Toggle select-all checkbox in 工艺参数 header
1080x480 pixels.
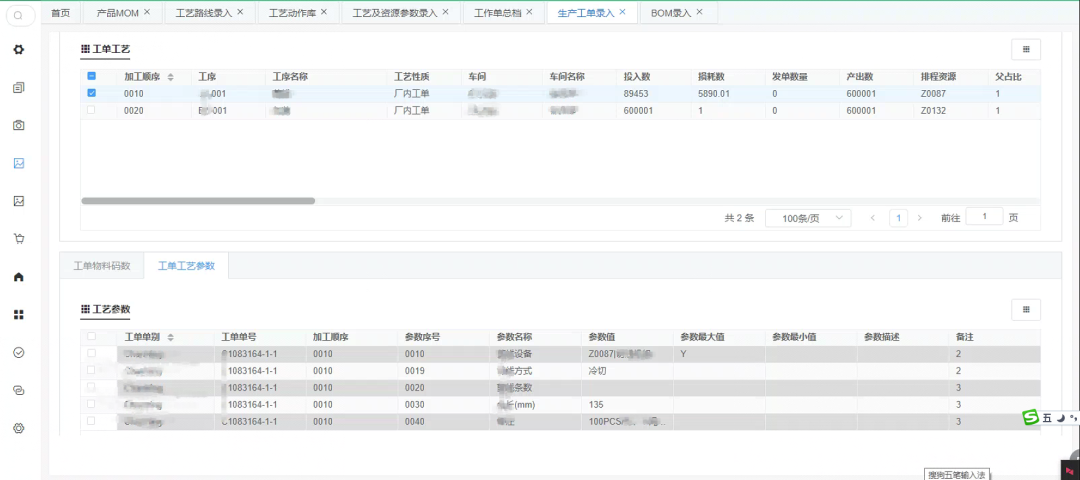(91, 337)
